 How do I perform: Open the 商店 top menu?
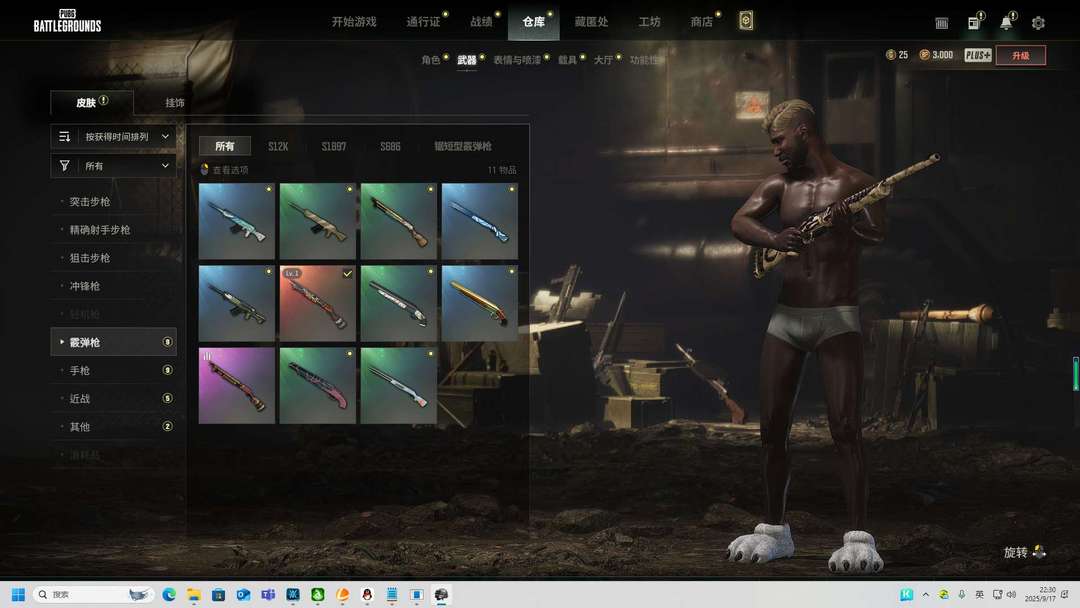point(702,22)
